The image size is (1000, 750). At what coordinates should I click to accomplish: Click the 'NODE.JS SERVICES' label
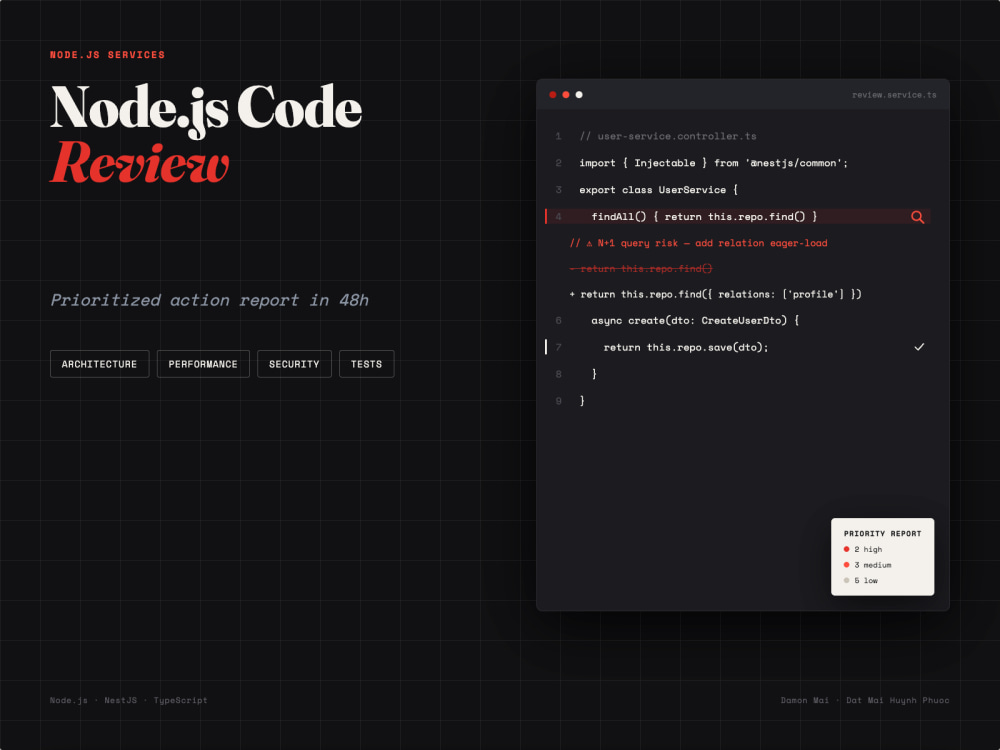(107, 55)
